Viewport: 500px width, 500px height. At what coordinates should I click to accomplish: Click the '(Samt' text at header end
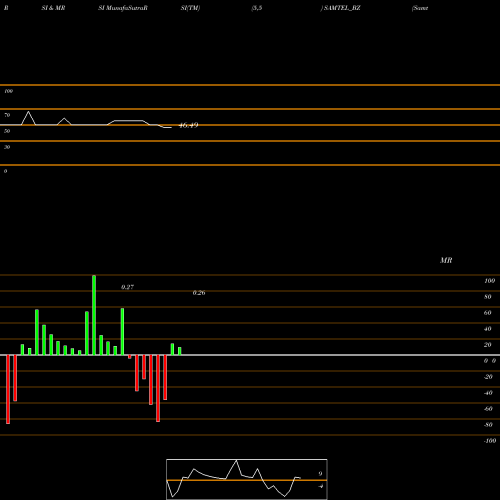[420, 8]
